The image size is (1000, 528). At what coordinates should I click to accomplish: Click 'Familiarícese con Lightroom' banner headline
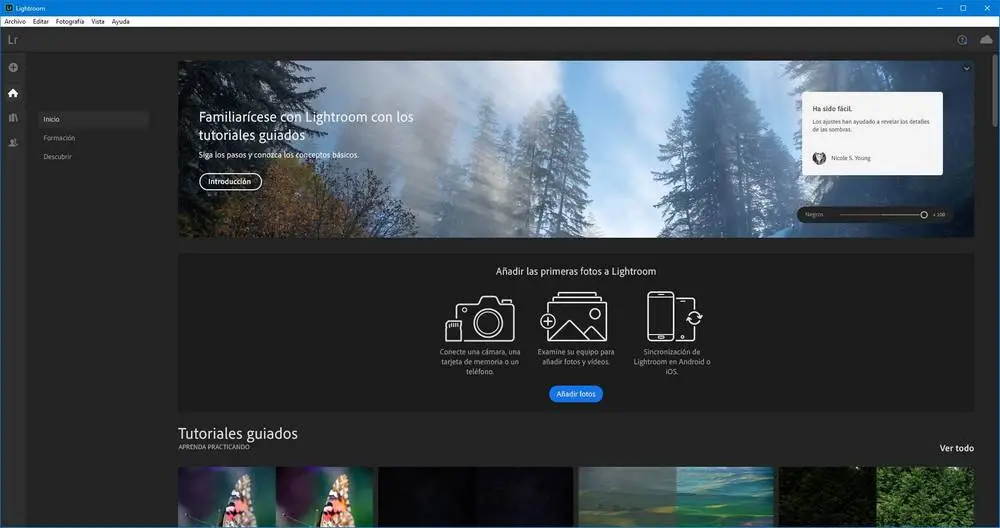[x=306, y=126]
